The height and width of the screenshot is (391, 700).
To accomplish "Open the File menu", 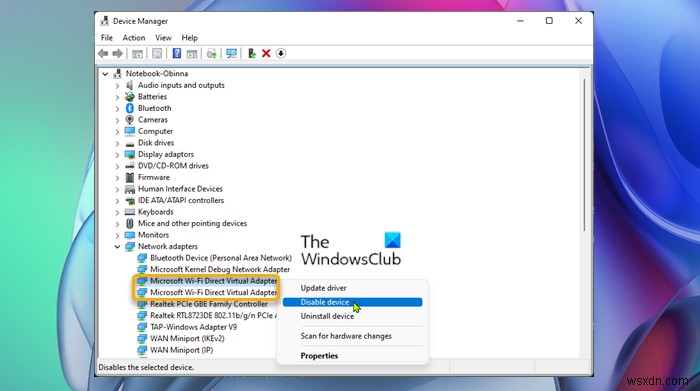I will click(x=107, y=38).
